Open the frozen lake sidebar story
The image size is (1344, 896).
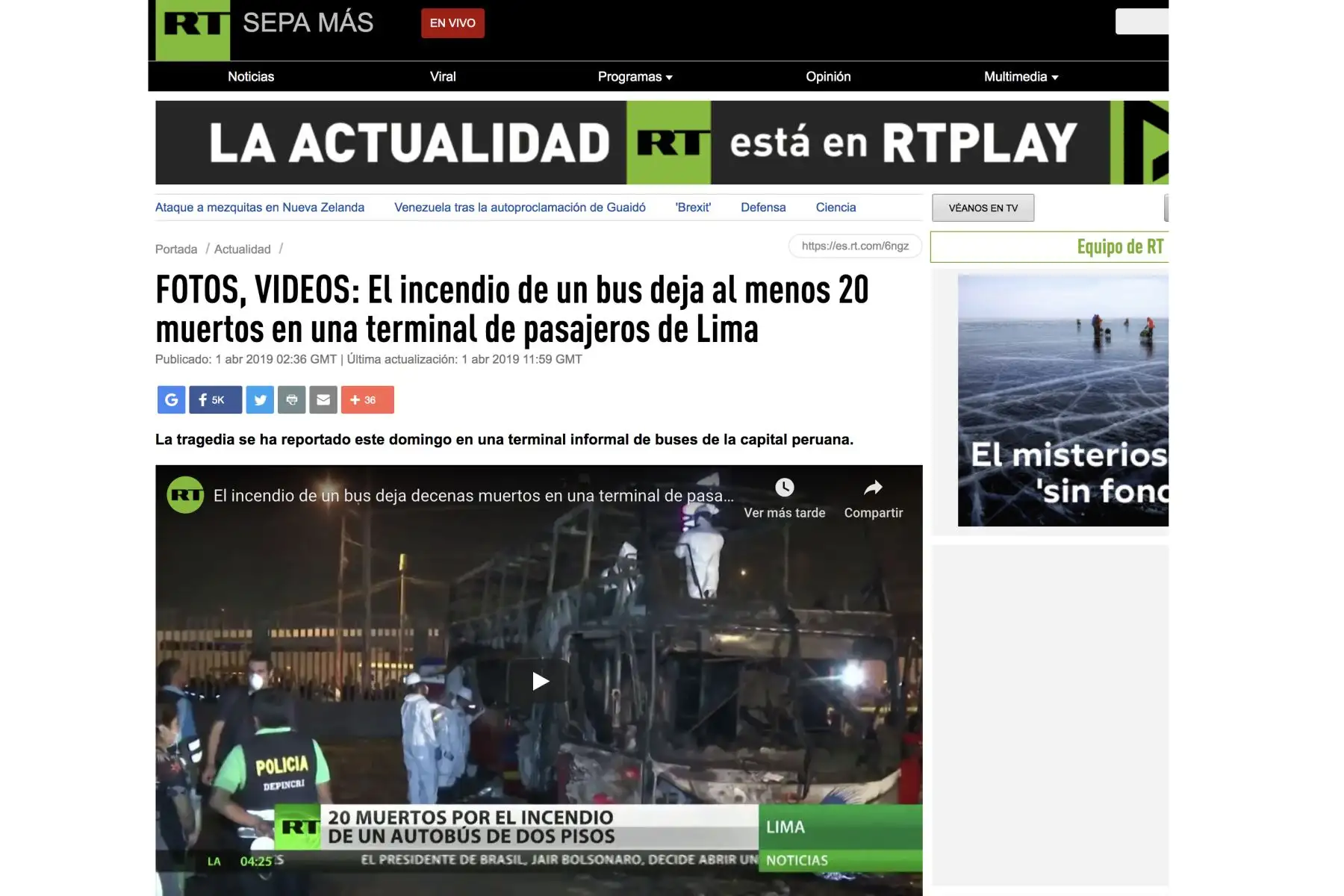tap(1063, 400)
